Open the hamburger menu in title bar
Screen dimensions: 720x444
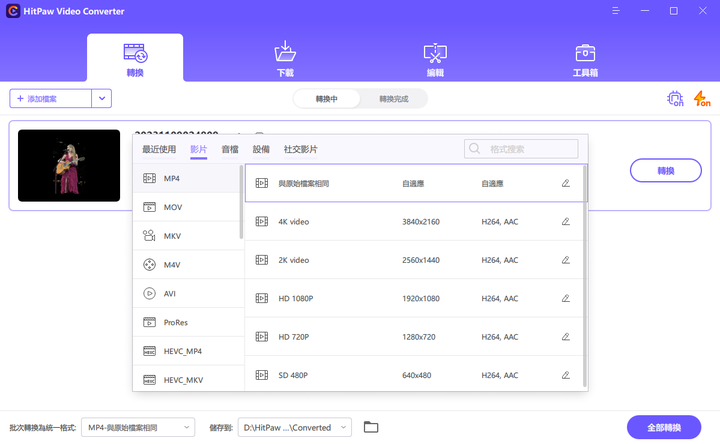tap(616, 11)
